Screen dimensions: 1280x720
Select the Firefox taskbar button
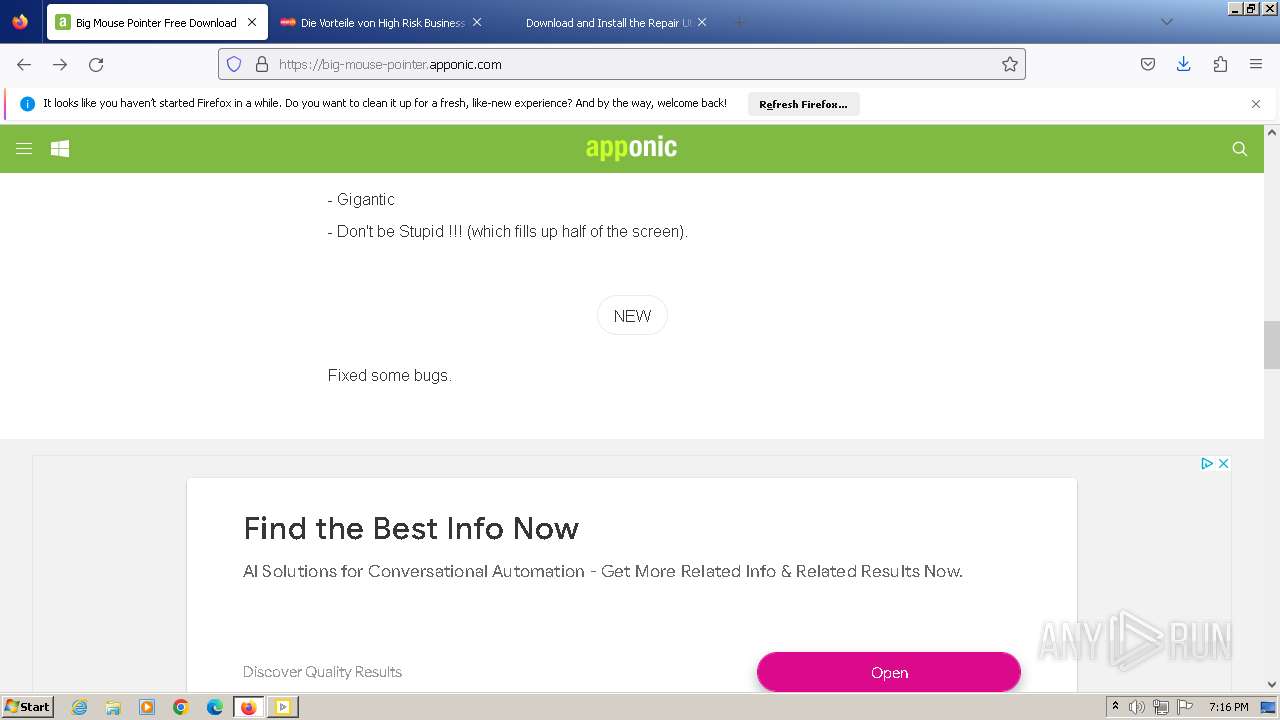coord(249,707)
